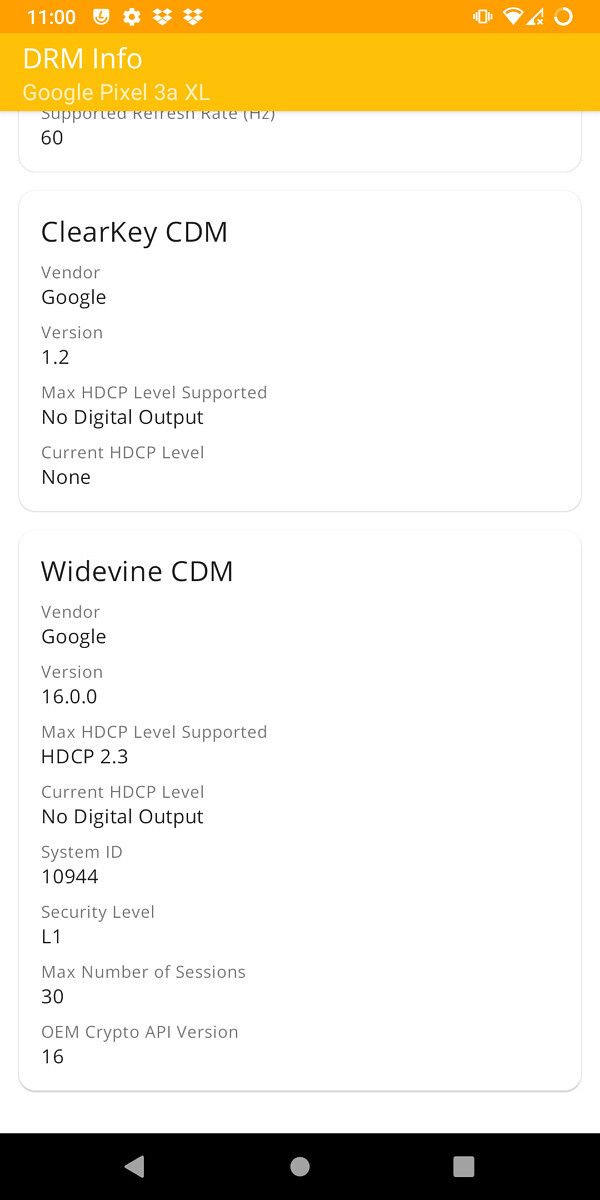
Task: Tap the ClearKey version value 1.2
Action: pos(55,357)
